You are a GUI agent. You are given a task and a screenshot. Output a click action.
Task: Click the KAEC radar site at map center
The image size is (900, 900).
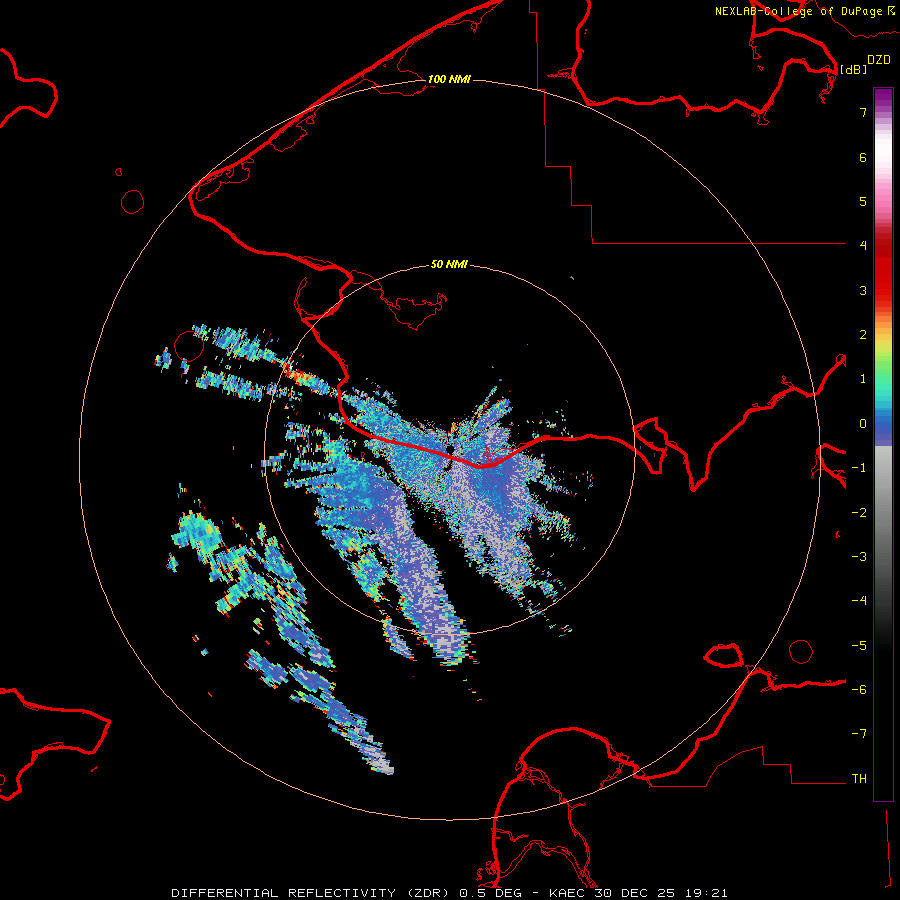click(449, 449)
